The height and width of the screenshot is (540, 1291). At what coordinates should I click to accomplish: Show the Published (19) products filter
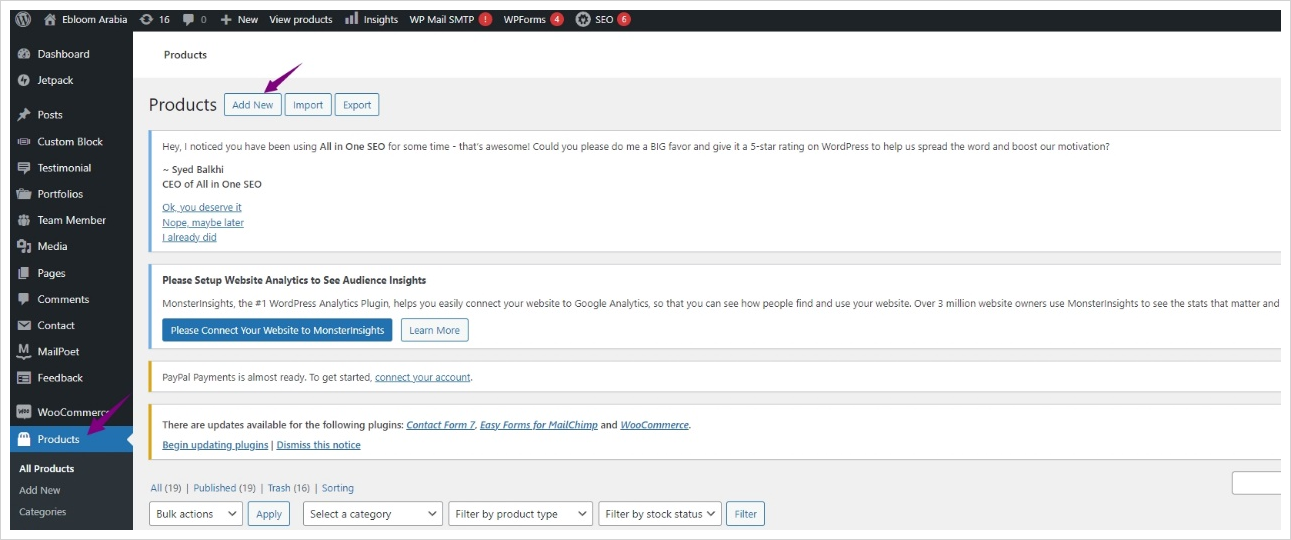point(224,488)
